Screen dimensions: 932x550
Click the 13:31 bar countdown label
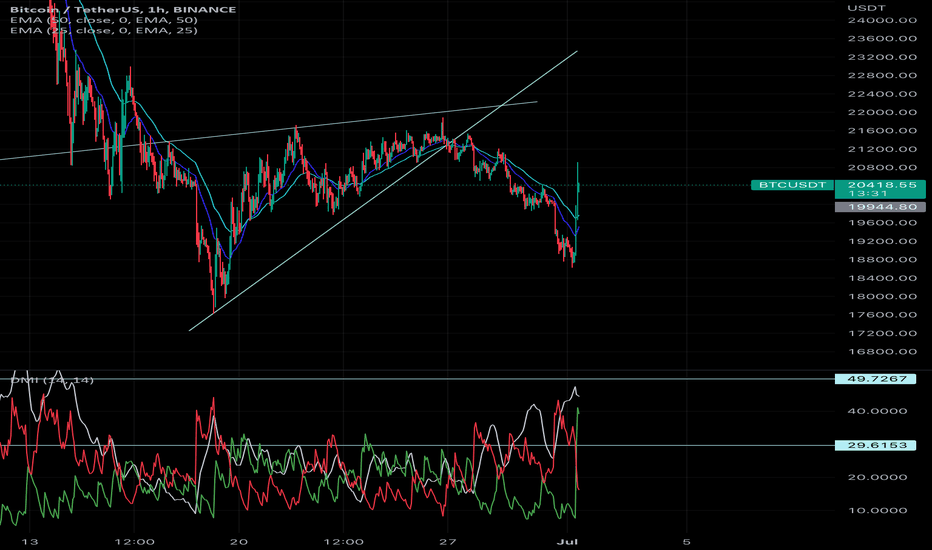click(x=868, y=194)
